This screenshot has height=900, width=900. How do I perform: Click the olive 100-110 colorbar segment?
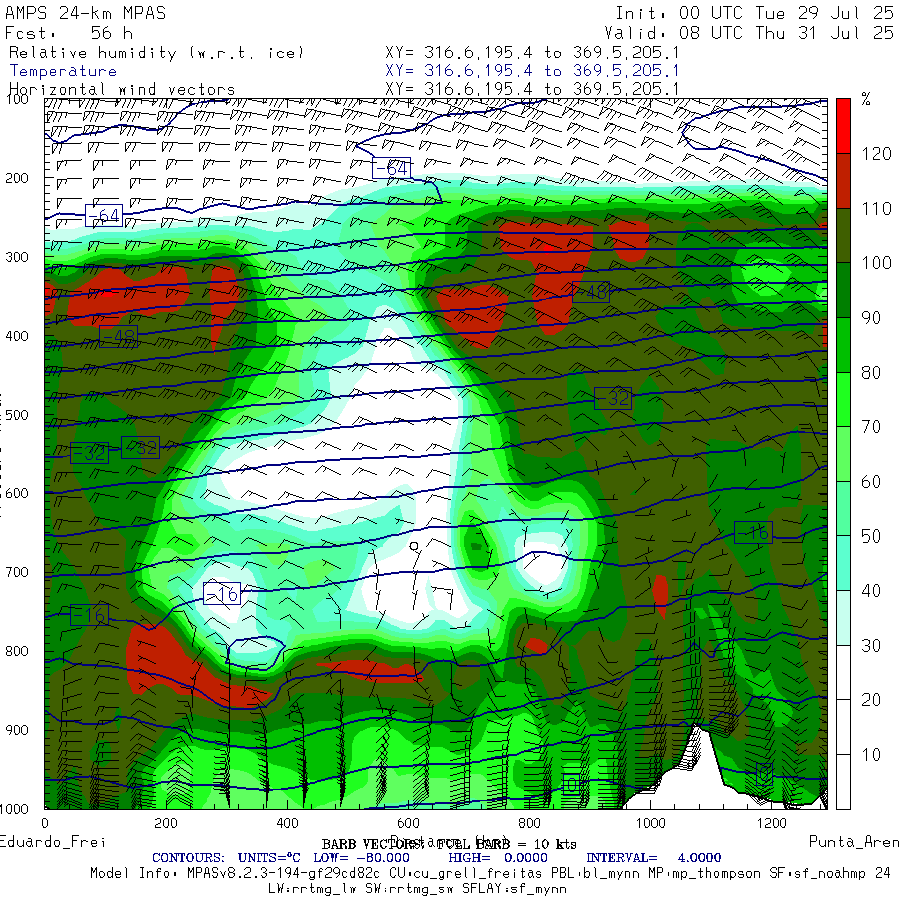[843, 235]
